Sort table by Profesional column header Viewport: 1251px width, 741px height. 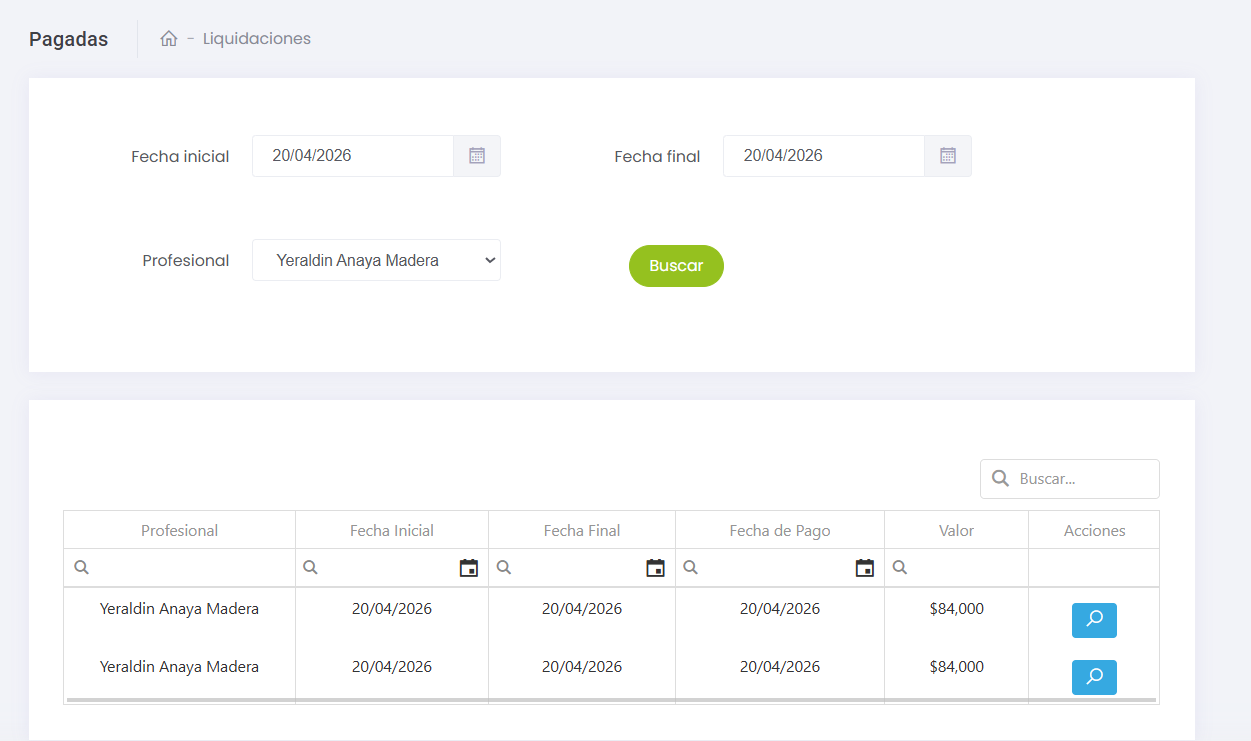(179, 531)
